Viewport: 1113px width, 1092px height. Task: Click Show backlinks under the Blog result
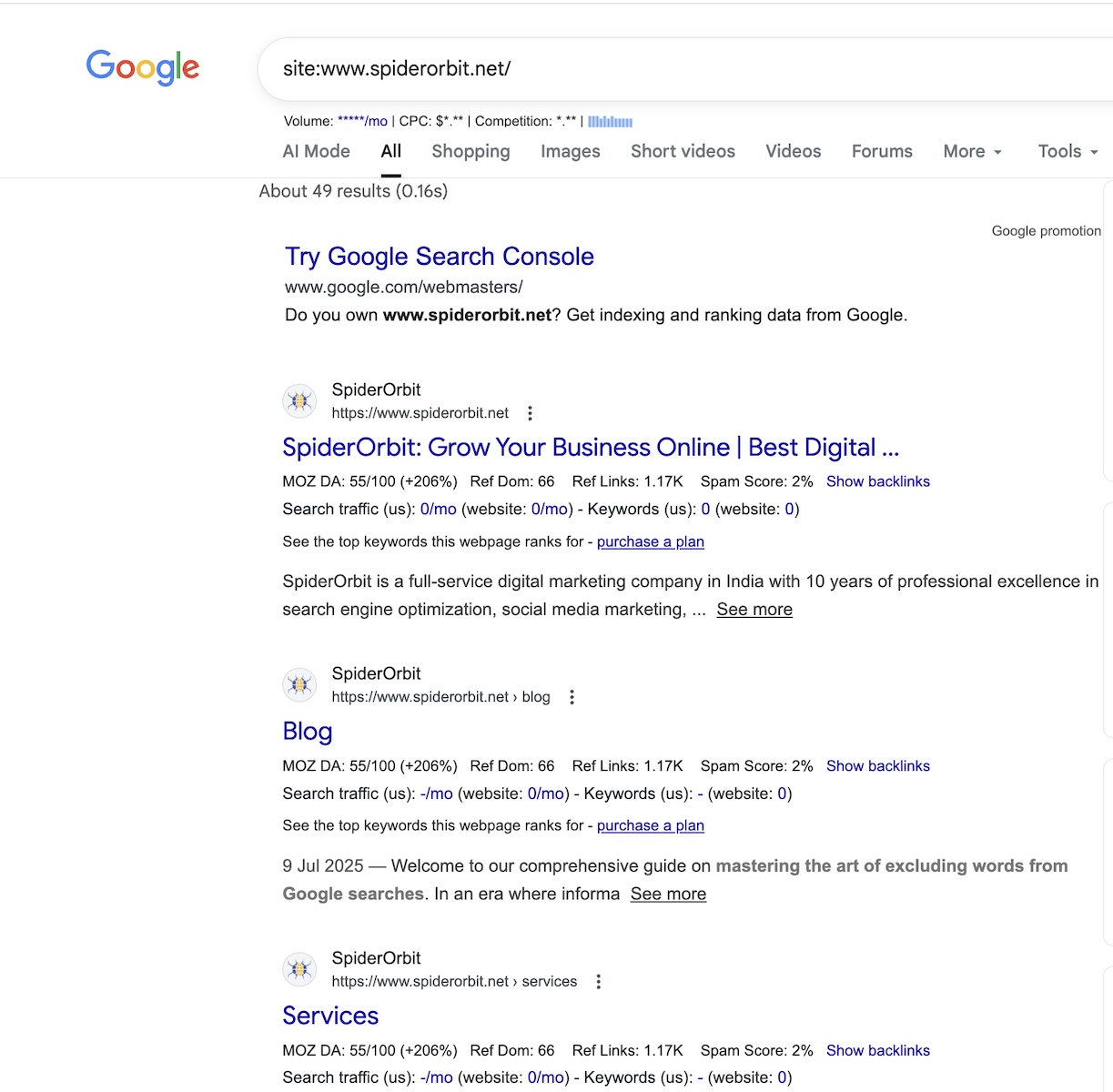877,766
